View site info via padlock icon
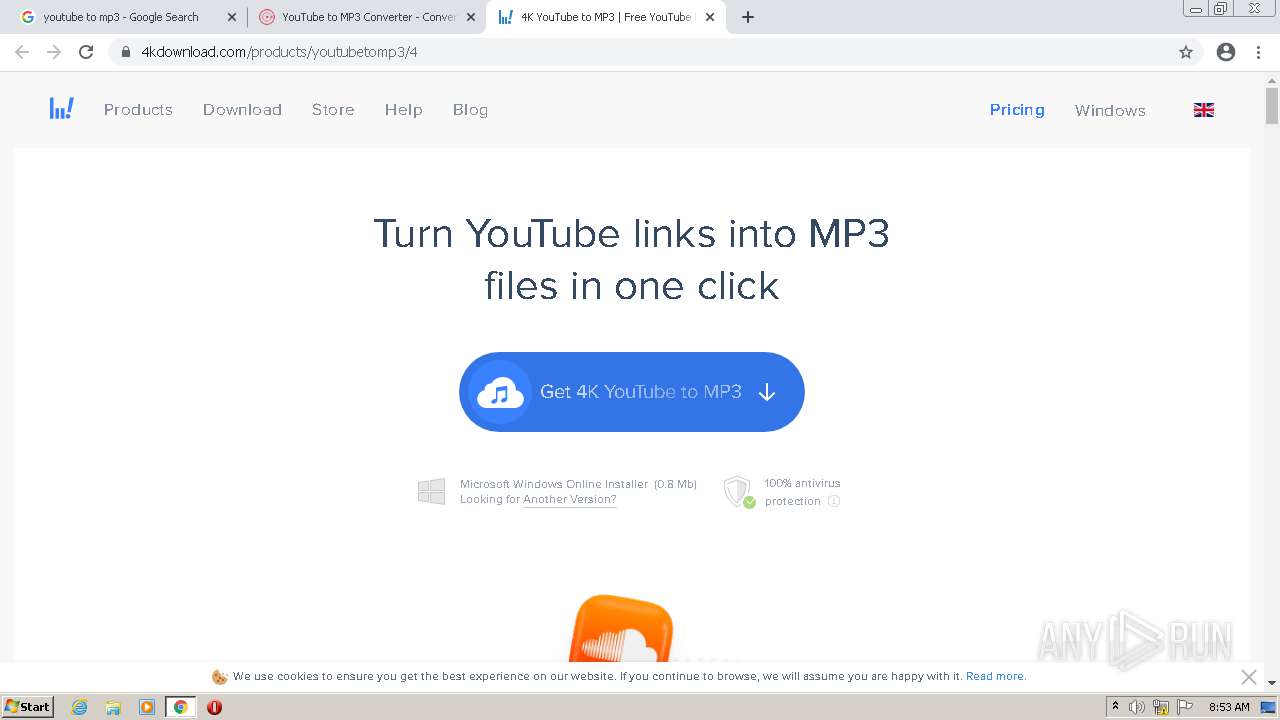1280x720 pixels. [x=126, y=52]
